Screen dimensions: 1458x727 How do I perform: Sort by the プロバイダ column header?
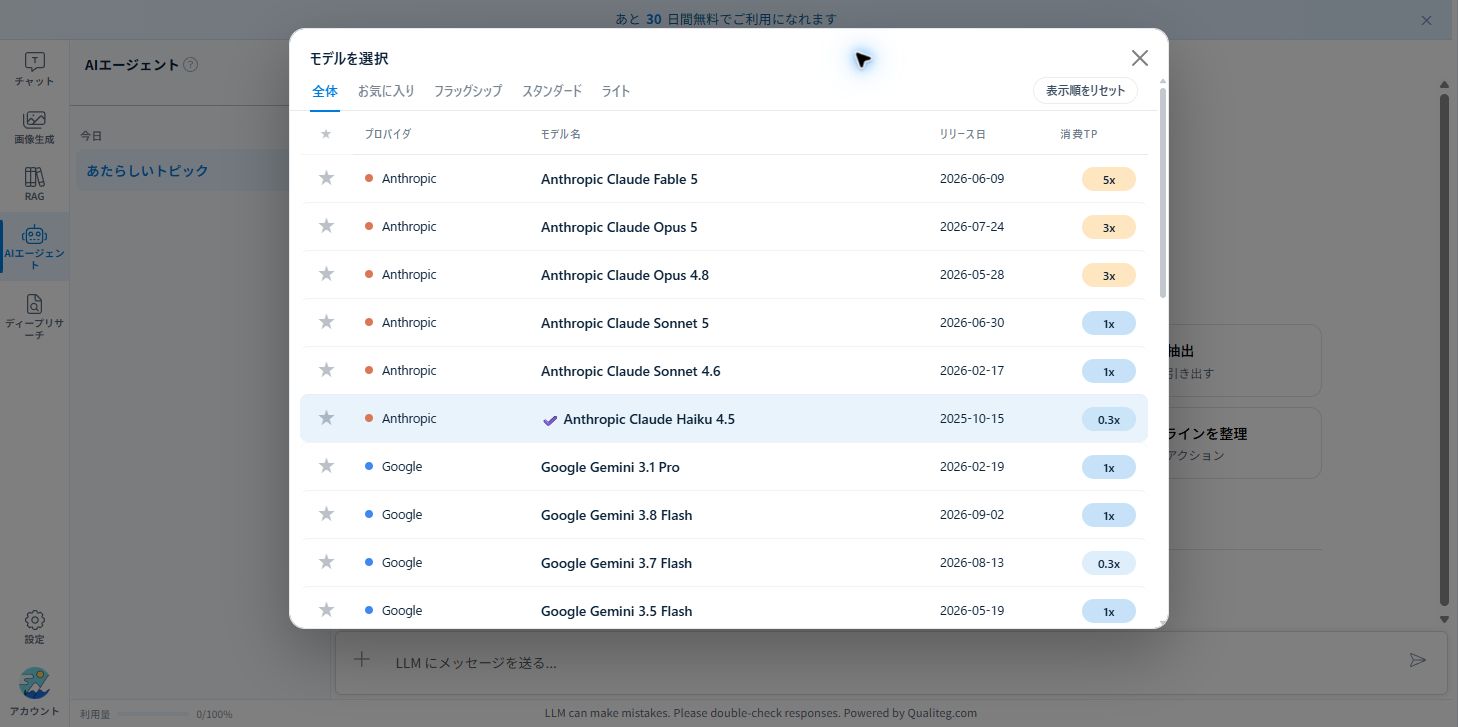388,134
